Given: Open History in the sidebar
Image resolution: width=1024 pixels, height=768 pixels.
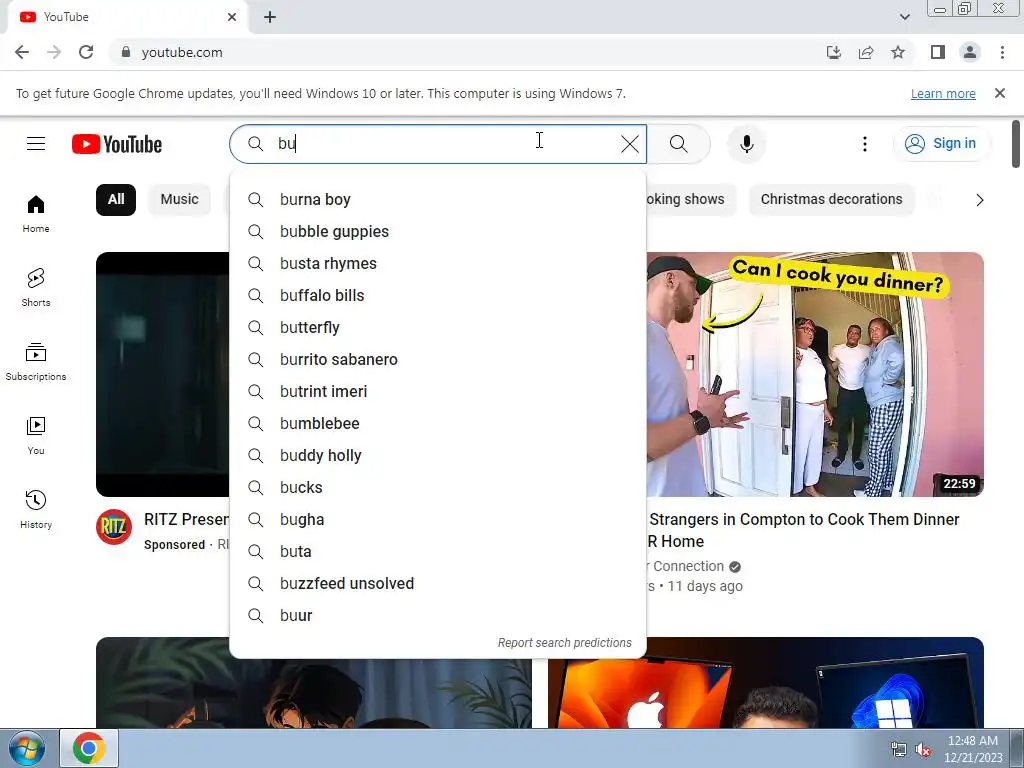Looking at the screenshot, I should [x=36, y=509].
